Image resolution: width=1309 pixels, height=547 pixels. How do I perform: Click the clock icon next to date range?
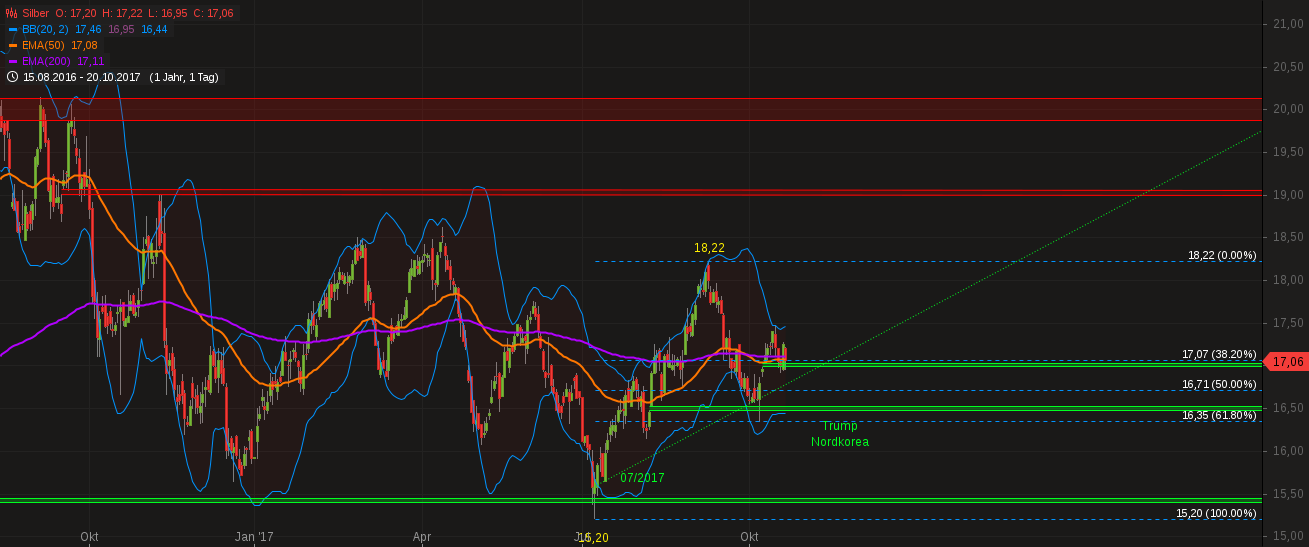(12, 77)
